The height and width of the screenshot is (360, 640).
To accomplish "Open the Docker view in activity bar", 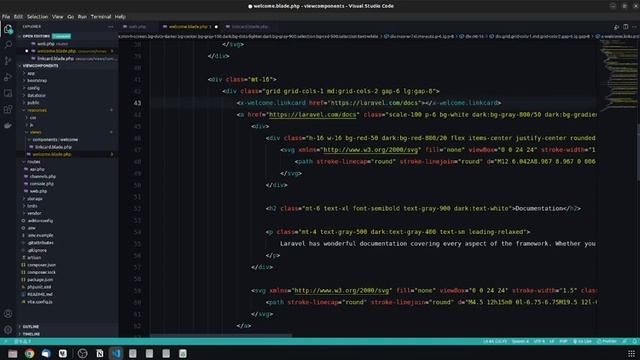I will coord(8,126).
